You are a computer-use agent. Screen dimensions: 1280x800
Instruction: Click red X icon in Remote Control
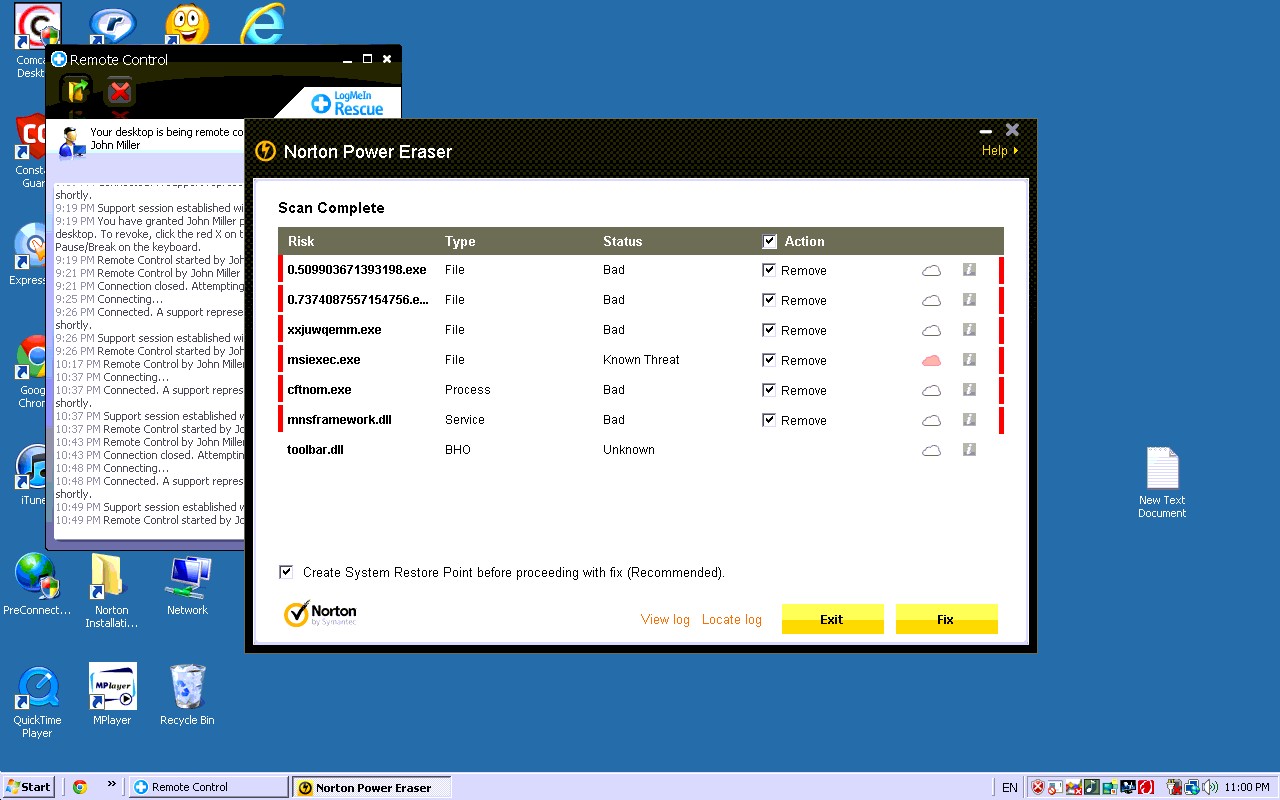[120, 92]
